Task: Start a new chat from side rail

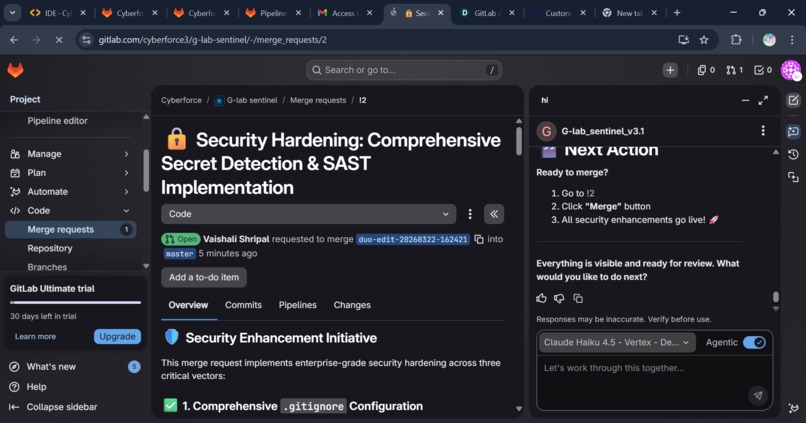Action: (x=793, y=101)
